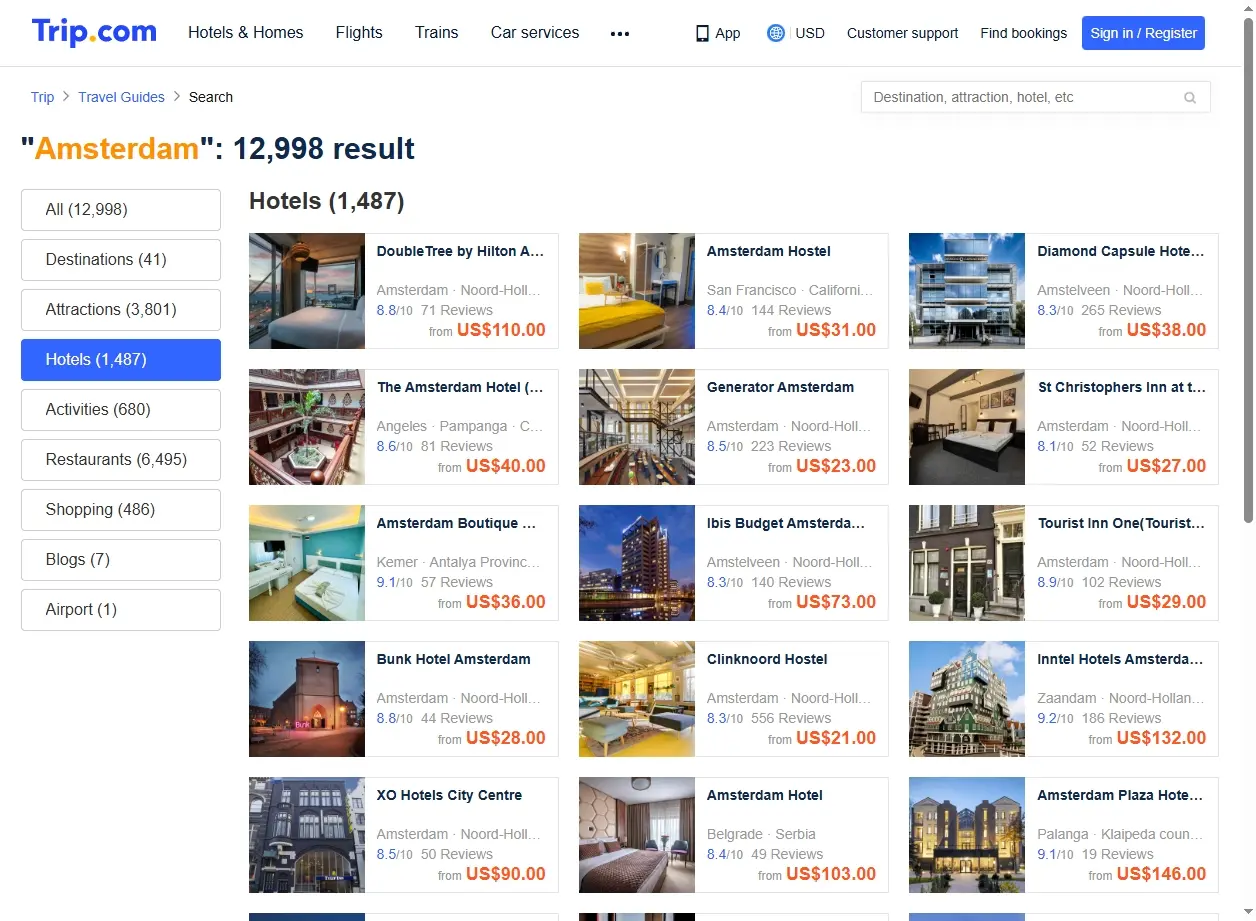1256x921 pixels.
Task: Go to Travel Guides breadcrumb
Action: [121, 97]
